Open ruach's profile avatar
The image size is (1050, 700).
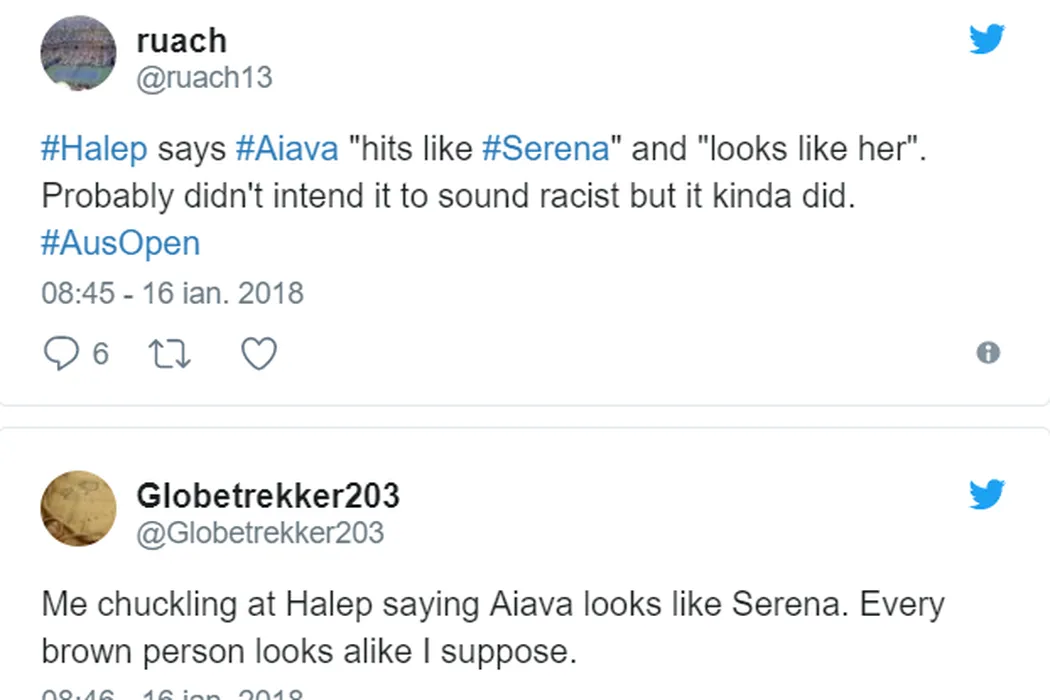(x=78, y=53)
